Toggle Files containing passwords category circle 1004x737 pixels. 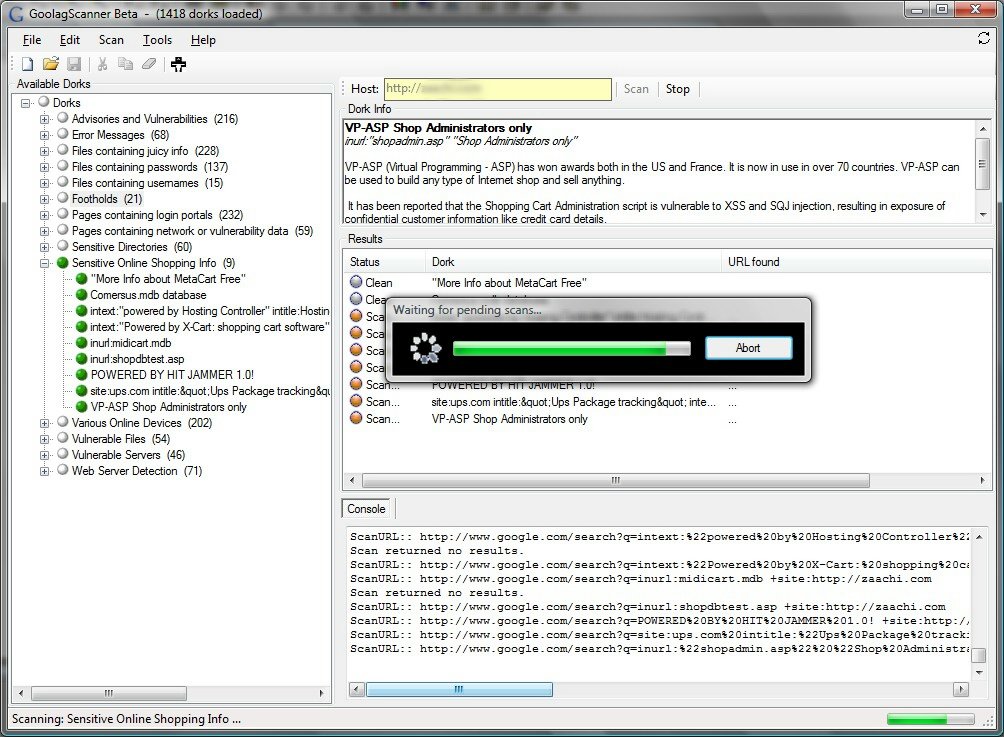pyautogui.click(x=63, y=166)
